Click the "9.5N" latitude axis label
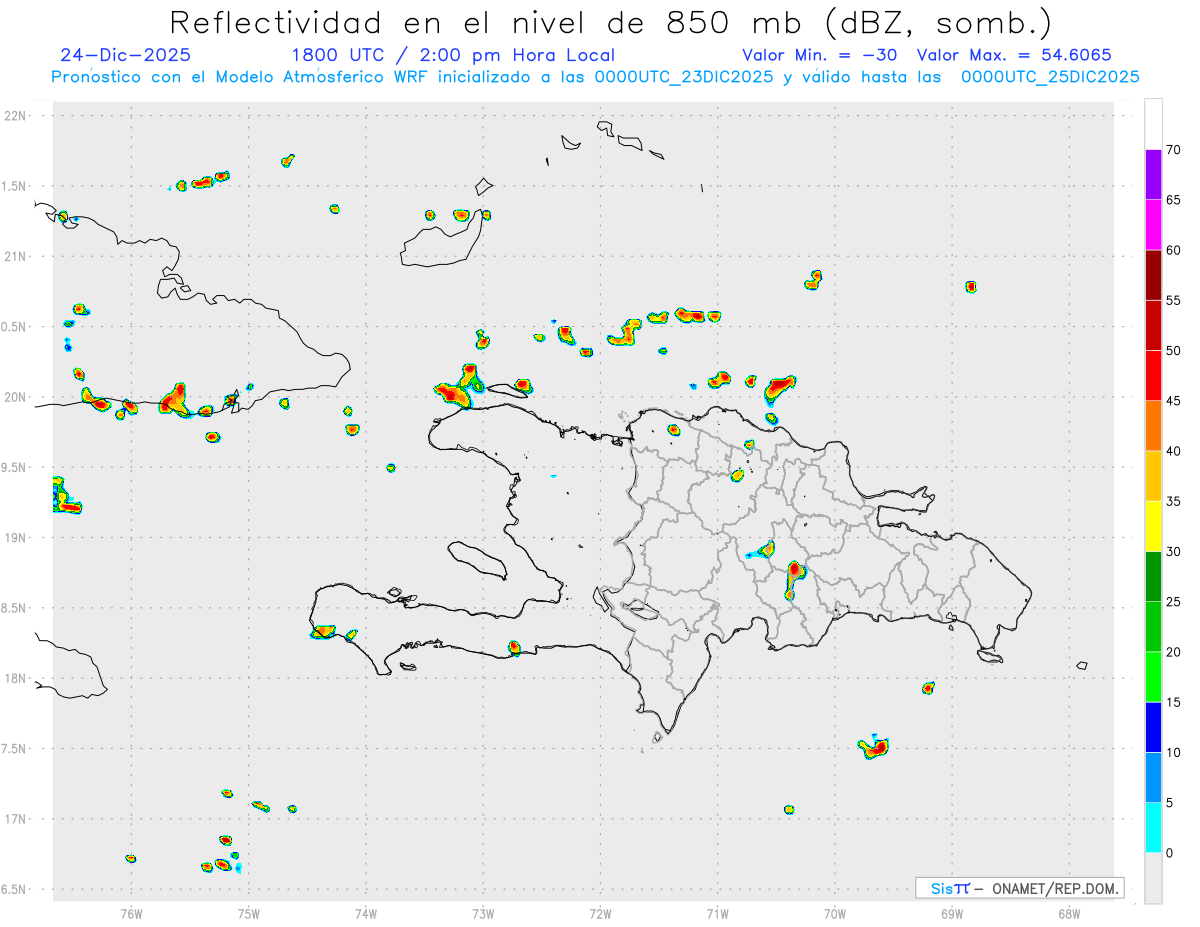 pos(15,468)
